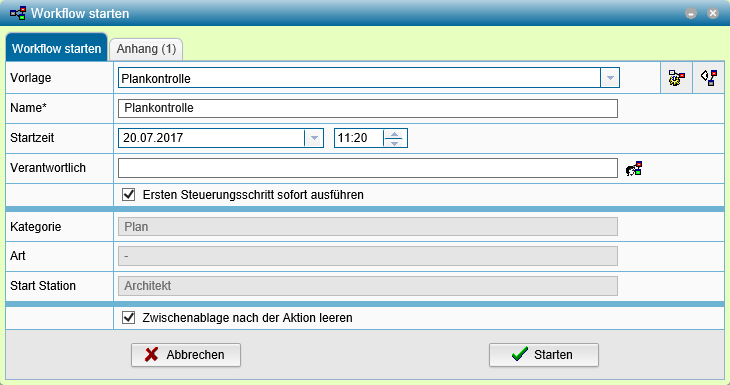The height and width of the screenshot is (385, 730).
Task: Switch to the Anhang (1) tab
Action: 146,49
